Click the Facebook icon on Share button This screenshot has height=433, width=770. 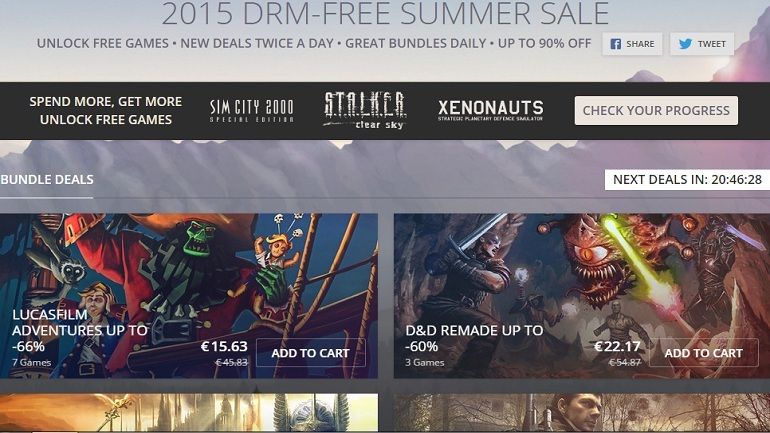pos(615,44)
